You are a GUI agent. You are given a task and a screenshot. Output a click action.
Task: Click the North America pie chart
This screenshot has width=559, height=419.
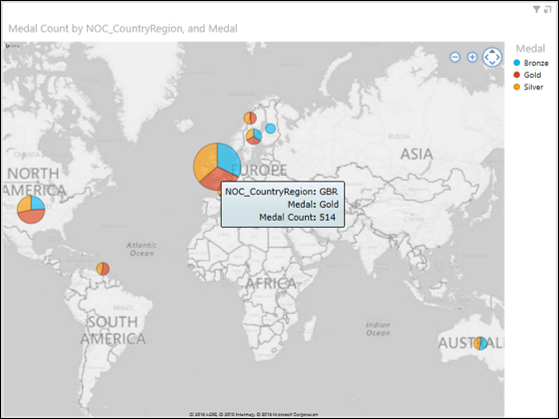click(x=31, y=210)
